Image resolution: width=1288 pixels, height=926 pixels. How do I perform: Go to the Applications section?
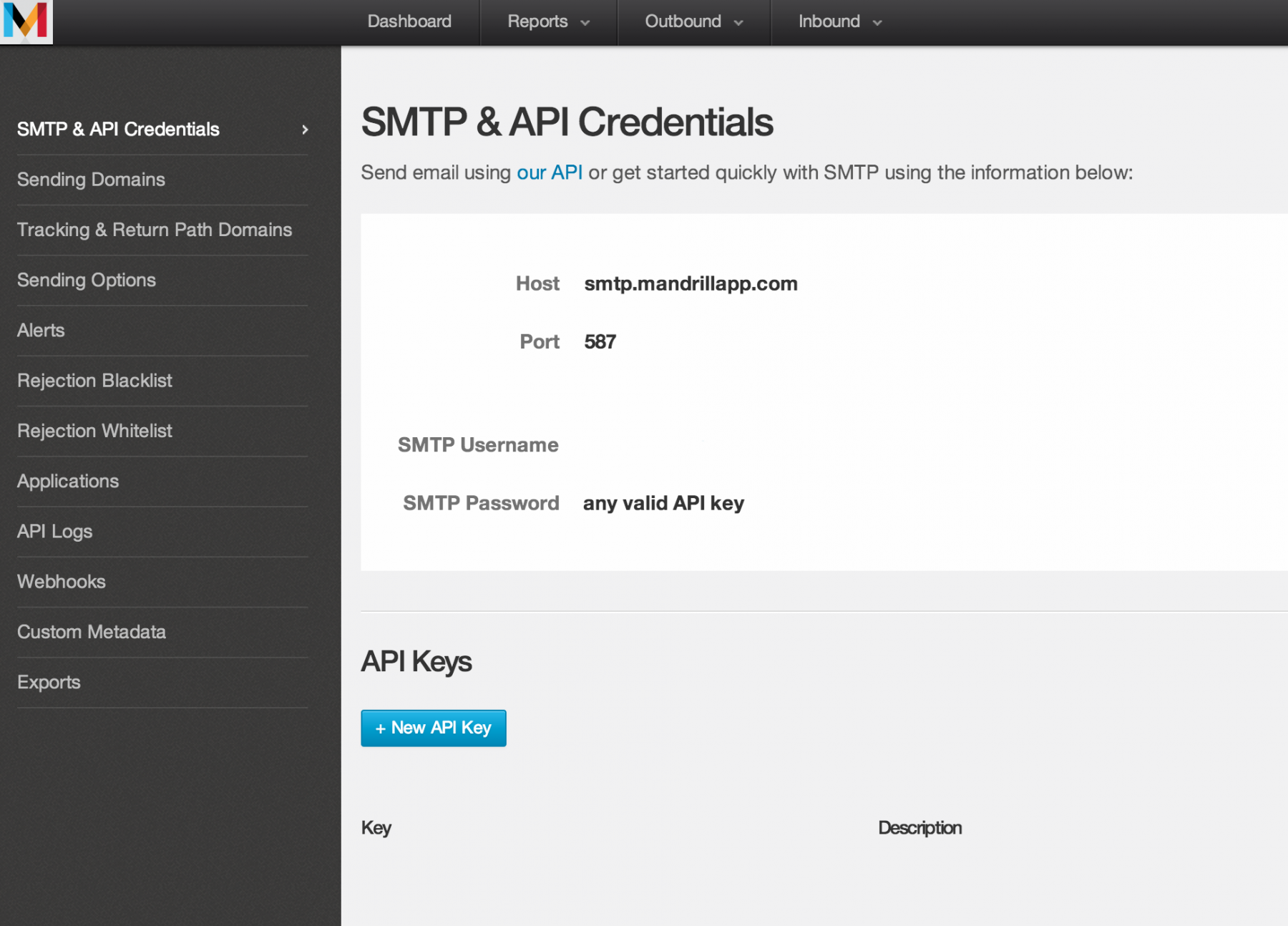coord(68,481)
